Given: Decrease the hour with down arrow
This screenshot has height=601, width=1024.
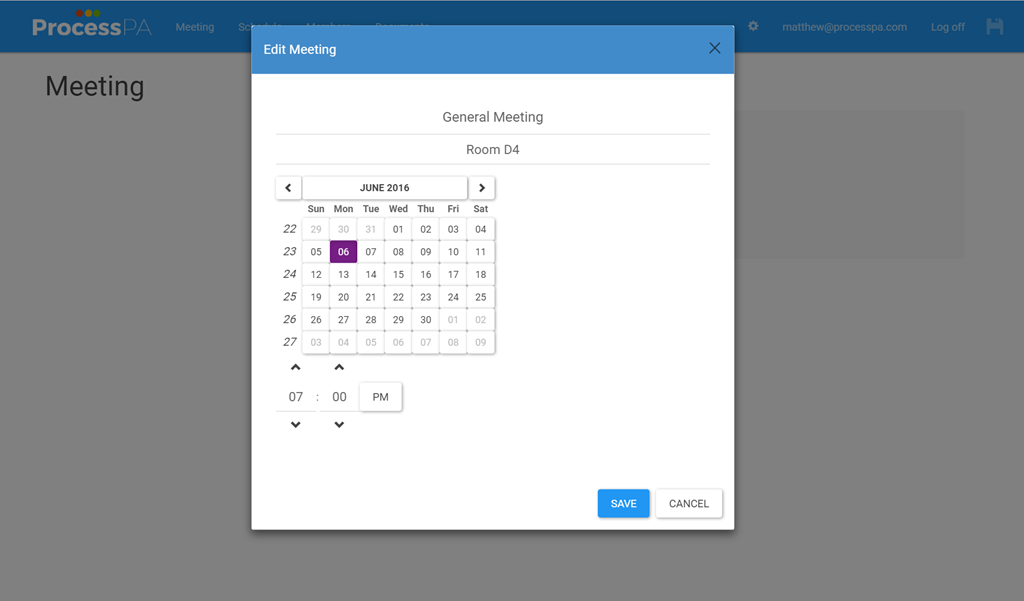Looking at the screenshot, I should 295,425.
